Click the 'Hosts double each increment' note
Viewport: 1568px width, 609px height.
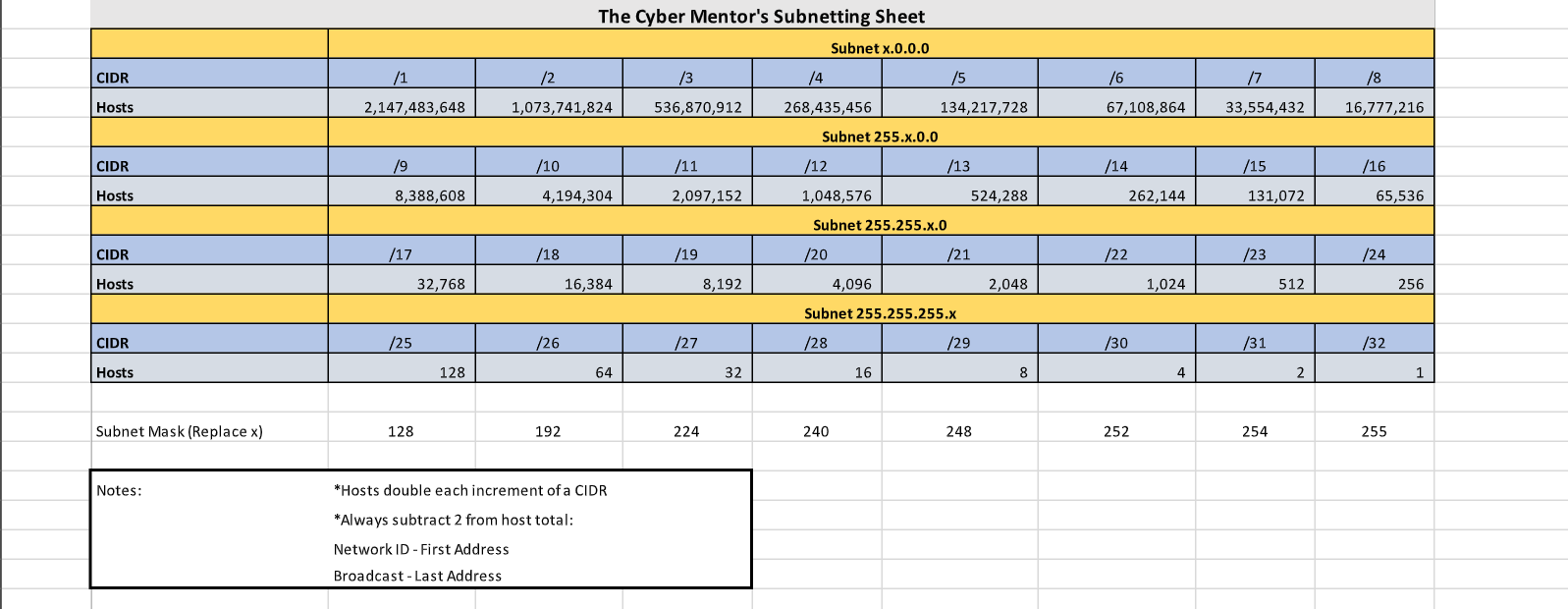point(470,490)
